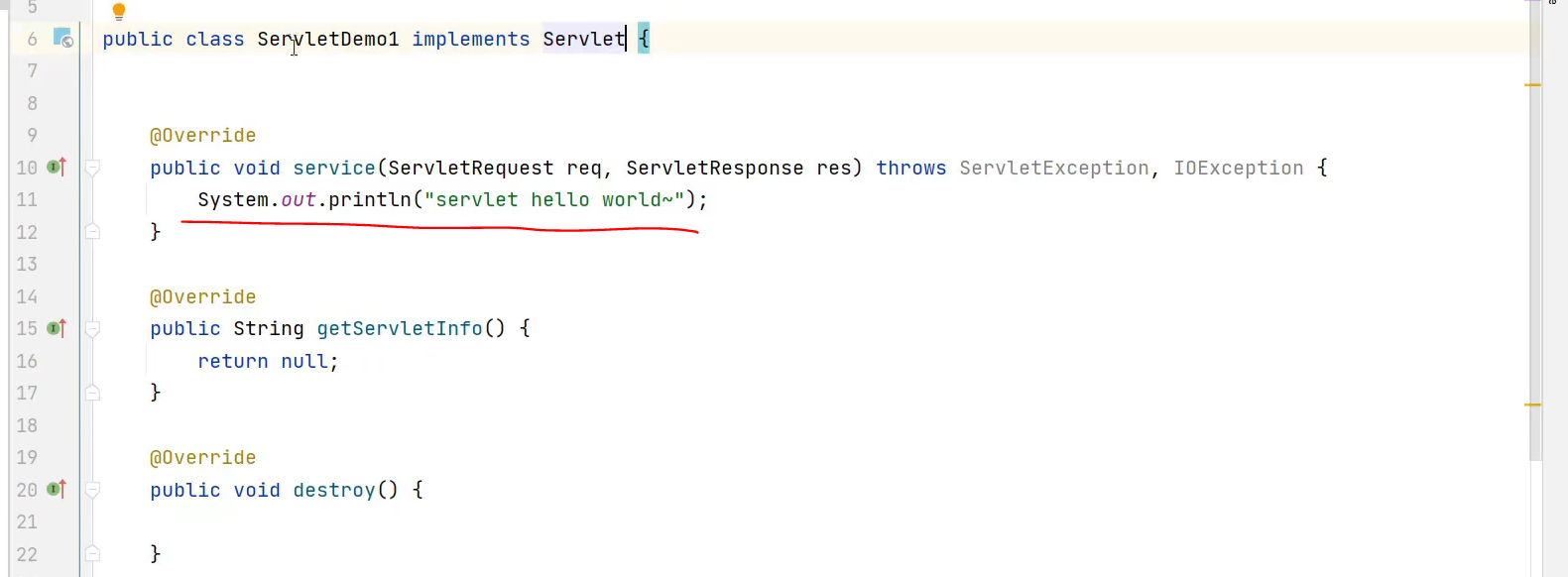Click the upper yellow warning stripe mark
This screenshot has width=1568, height=577.
pyautogui.click(x=1533, y=85)
